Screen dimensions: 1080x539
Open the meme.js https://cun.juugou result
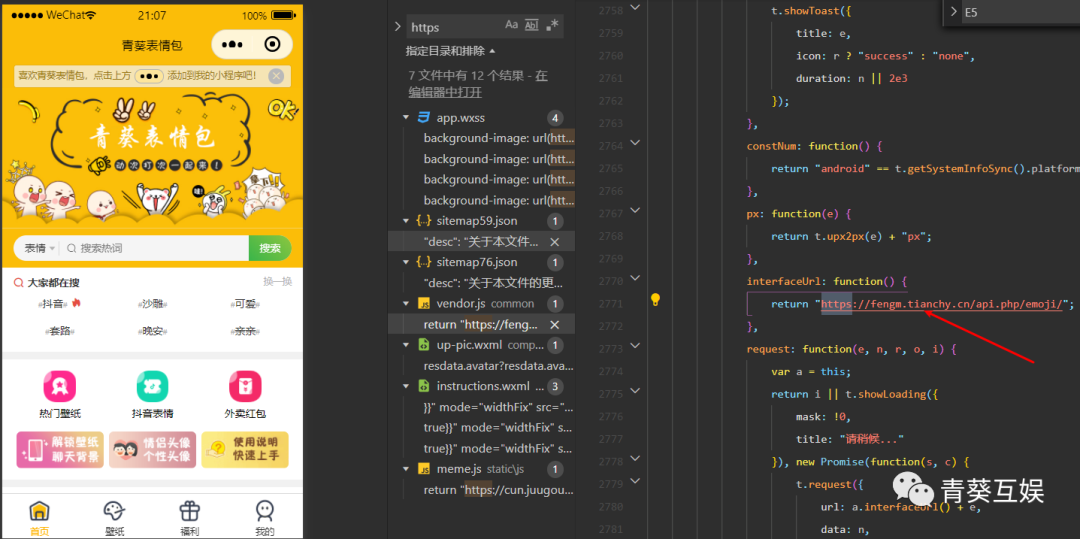pos(498,489)
